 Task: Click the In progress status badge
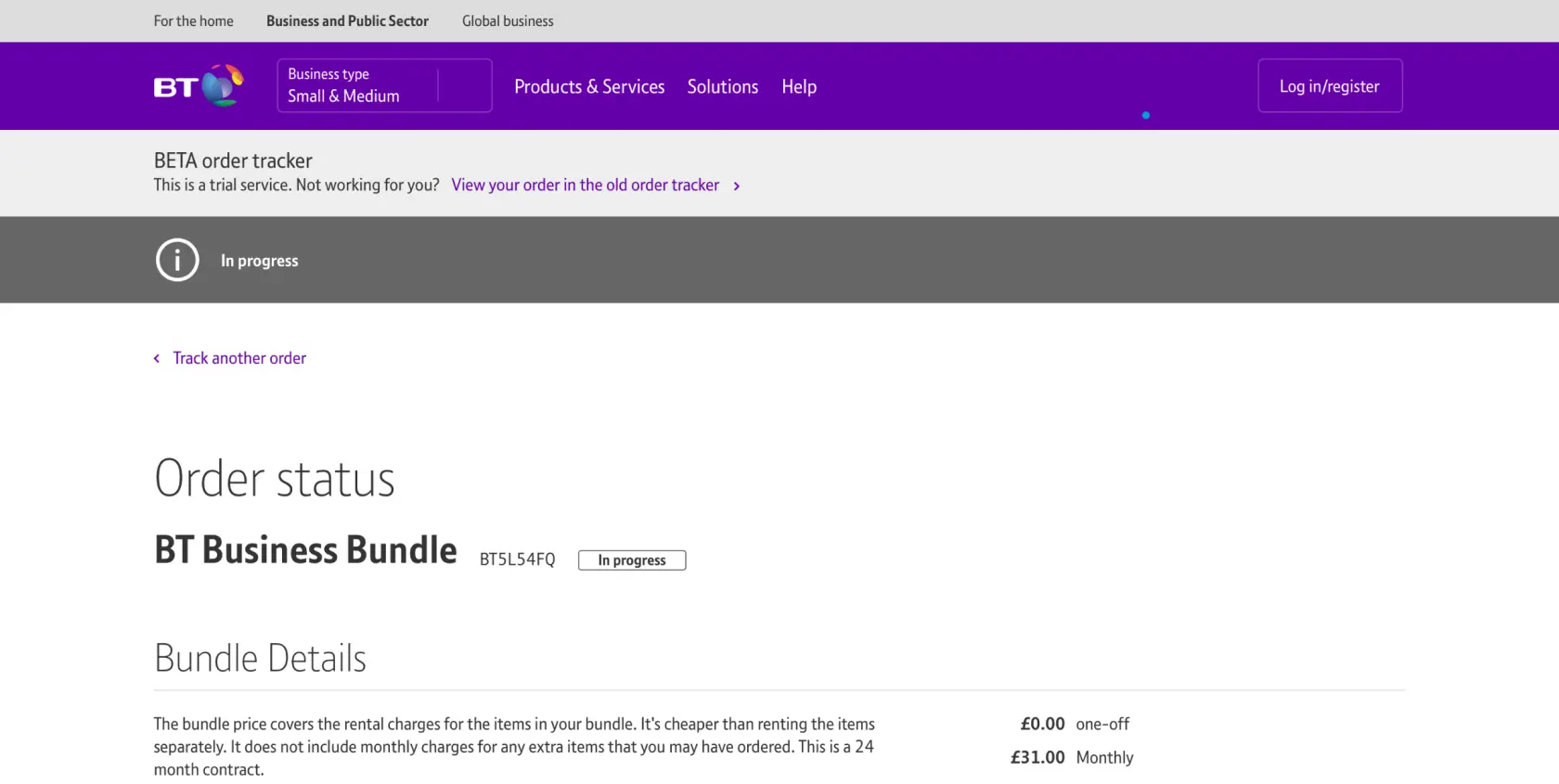(632, 560)
